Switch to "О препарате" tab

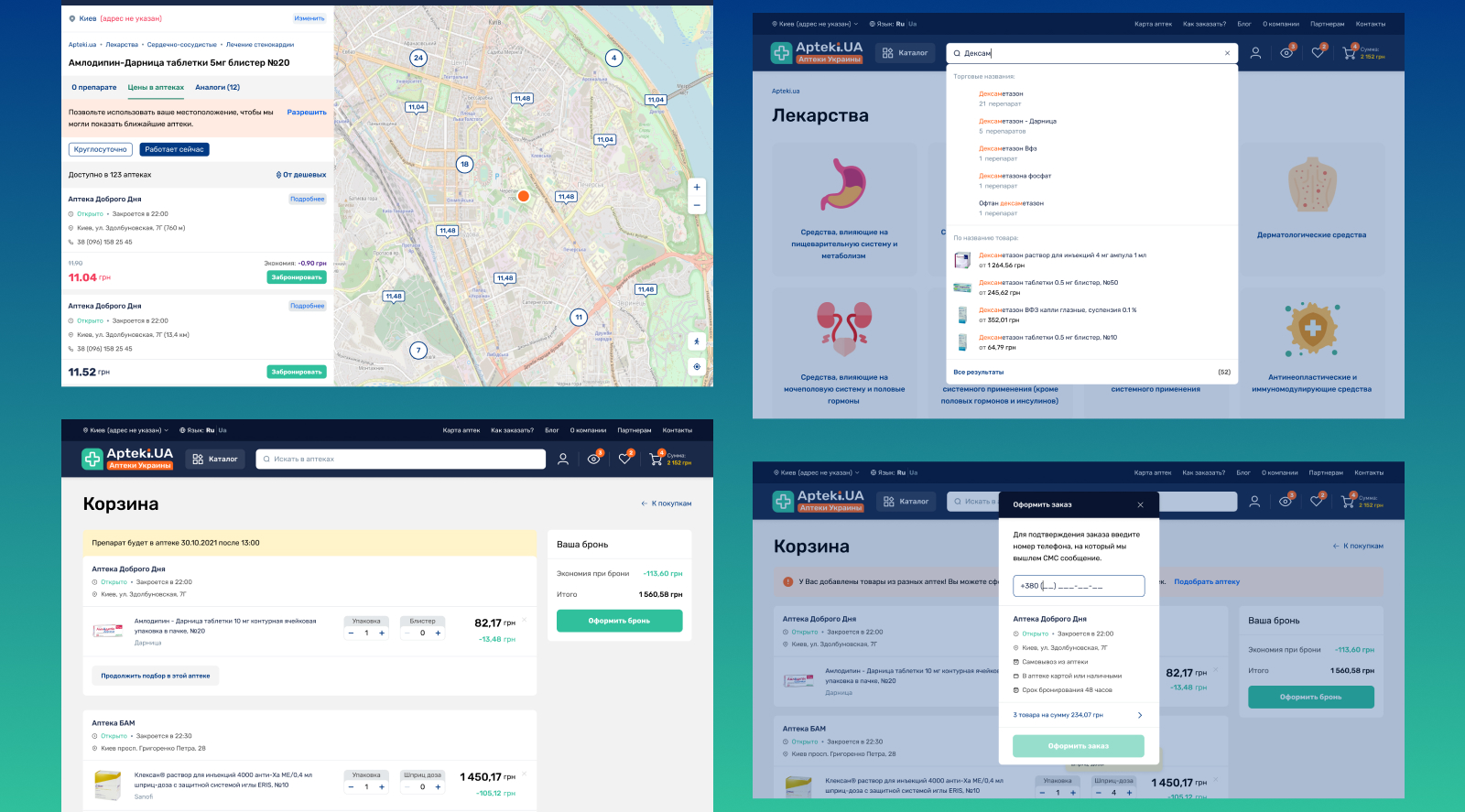[94, 88]
